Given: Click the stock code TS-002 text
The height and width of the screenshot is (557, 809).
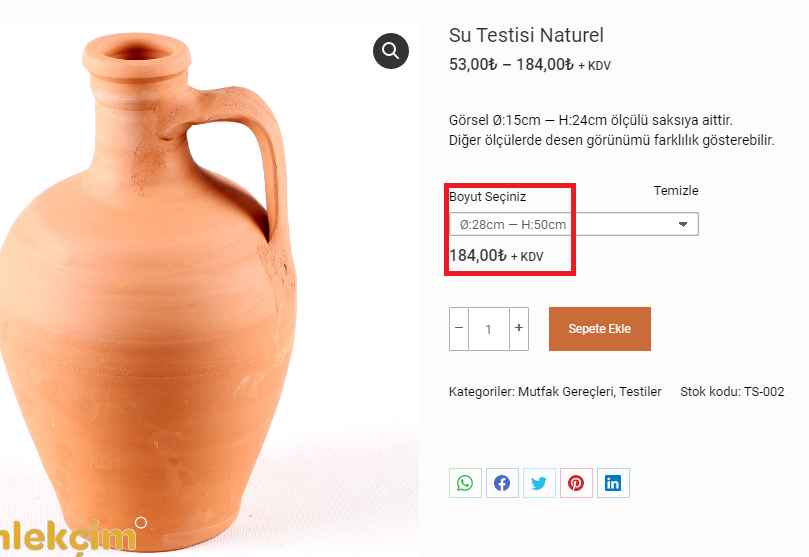Looking at the screenshot, I should [763, 392].
